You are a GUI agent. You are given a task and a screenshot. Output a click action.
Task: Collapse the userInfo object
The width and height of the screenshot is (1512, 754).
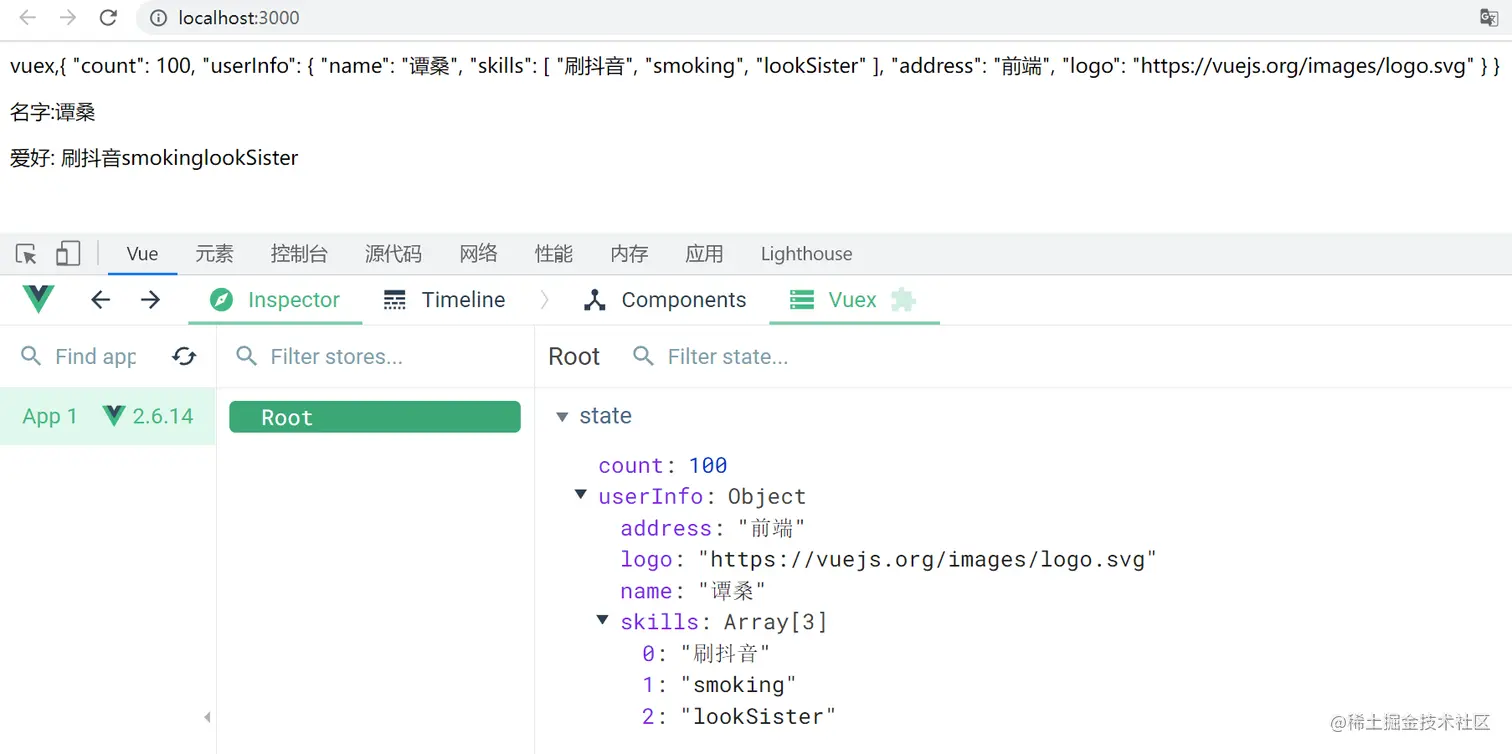(580, 495)
